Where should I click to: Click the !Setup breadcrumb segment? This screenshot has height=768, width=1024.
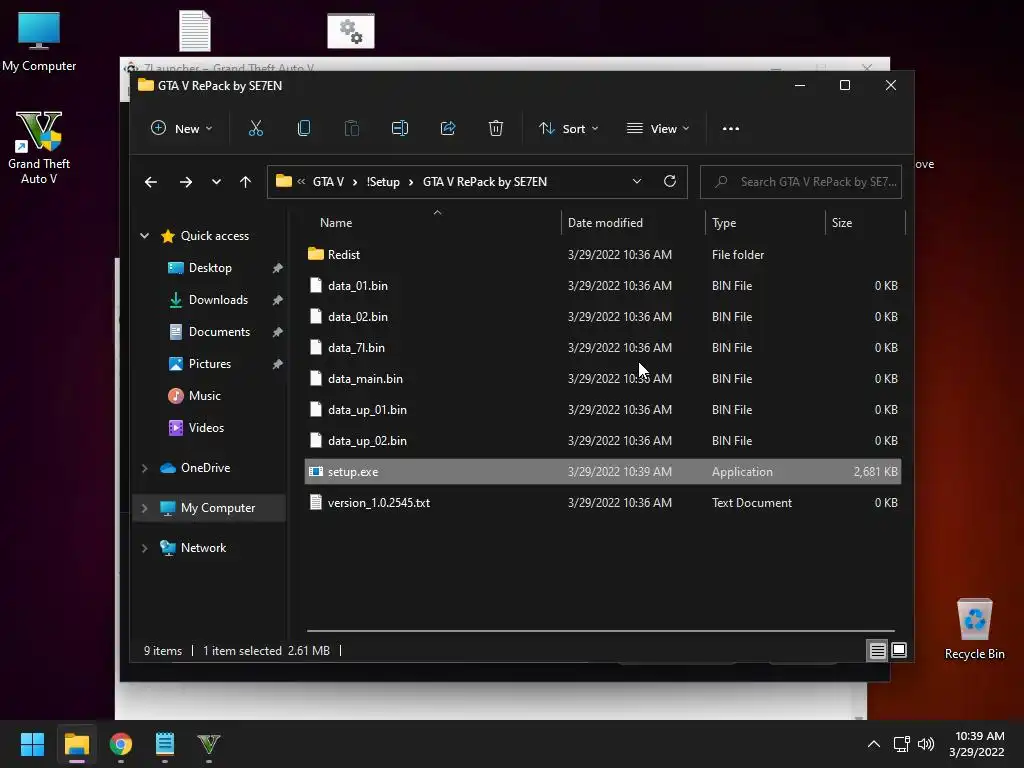(x=383, y=182)
